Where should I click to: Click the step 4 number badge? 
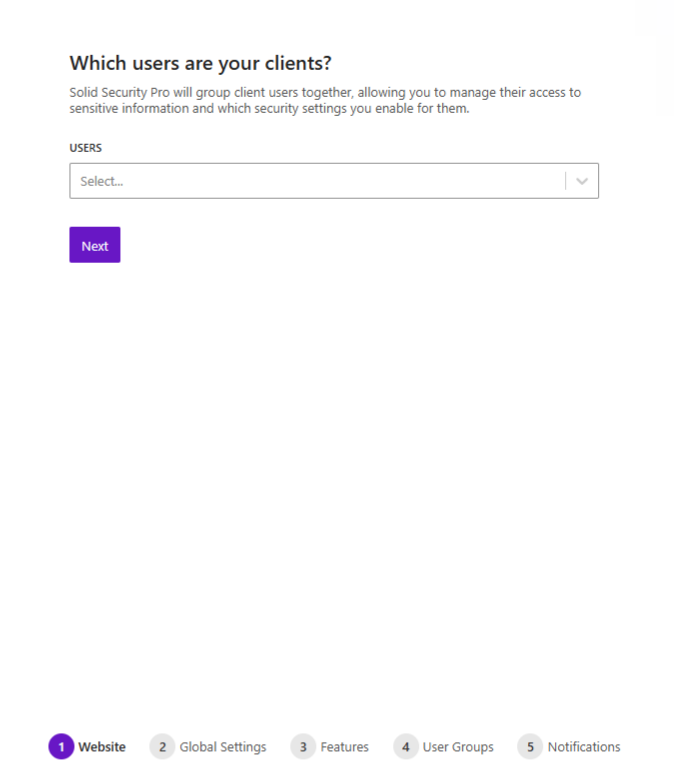tap(405, 747)
